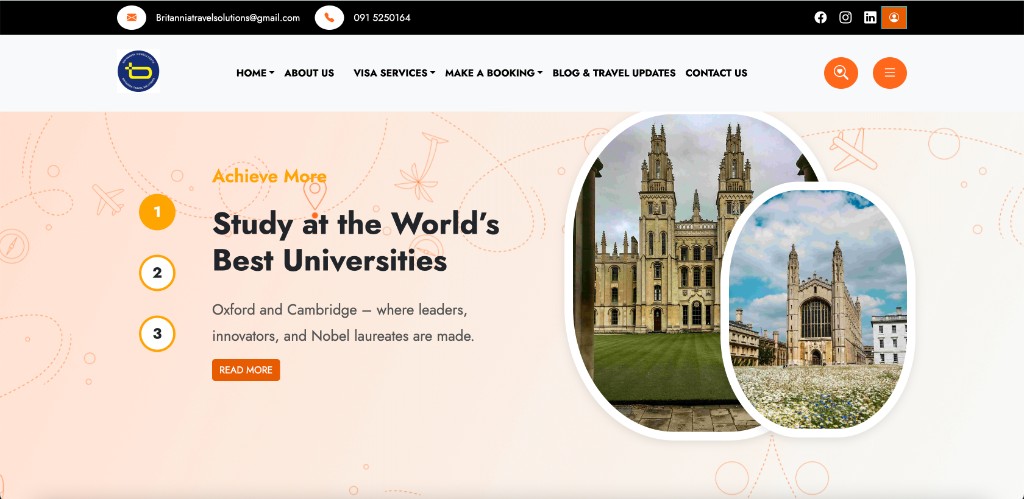This screenshot has height=499, width=1024.
Task: Open the Facebook page icon
Action: pyautogui.click(x=820, y=18)
